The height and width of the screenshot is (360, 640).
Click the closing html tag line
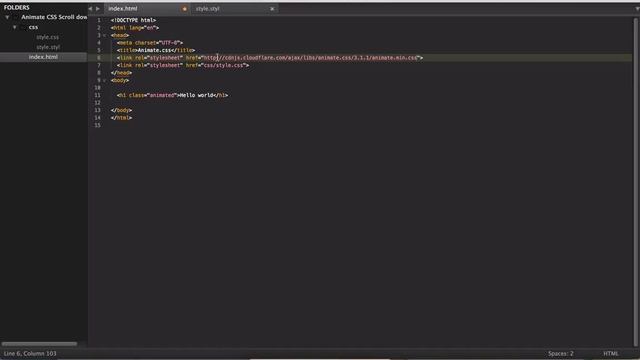(121, 118)
